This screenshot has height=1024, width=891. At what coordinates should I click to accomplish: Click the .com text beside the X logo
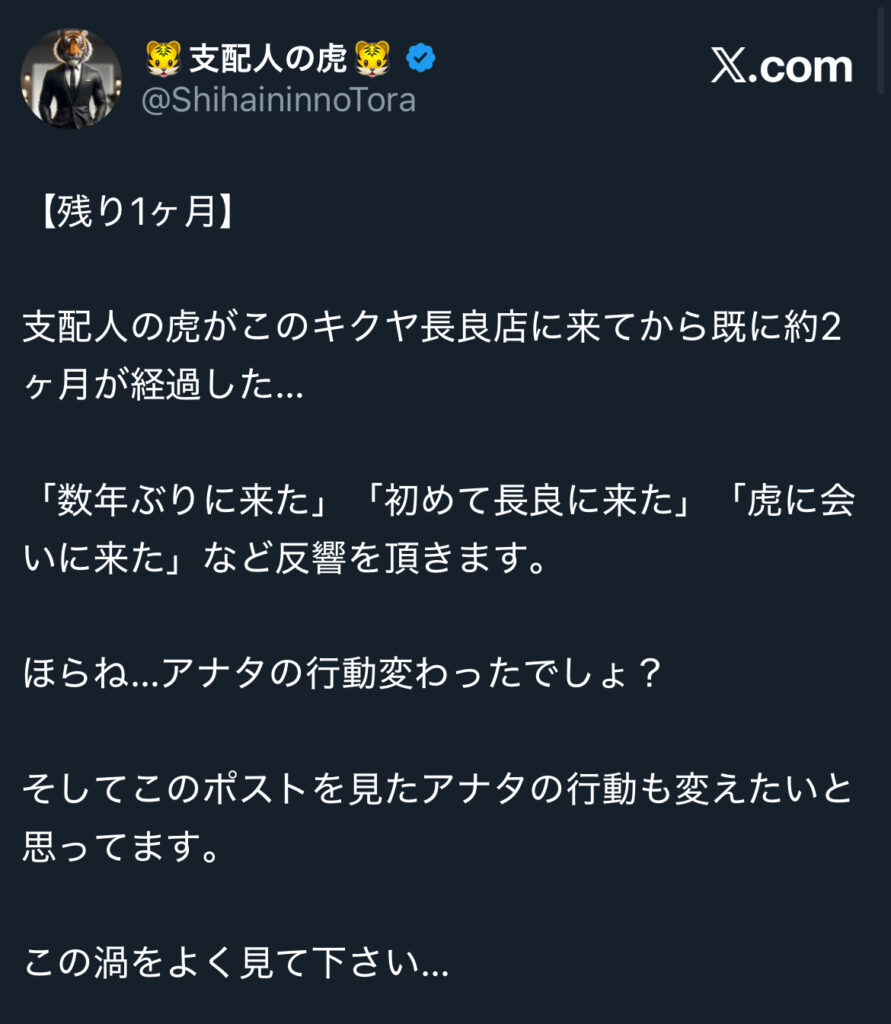(806, 67)
